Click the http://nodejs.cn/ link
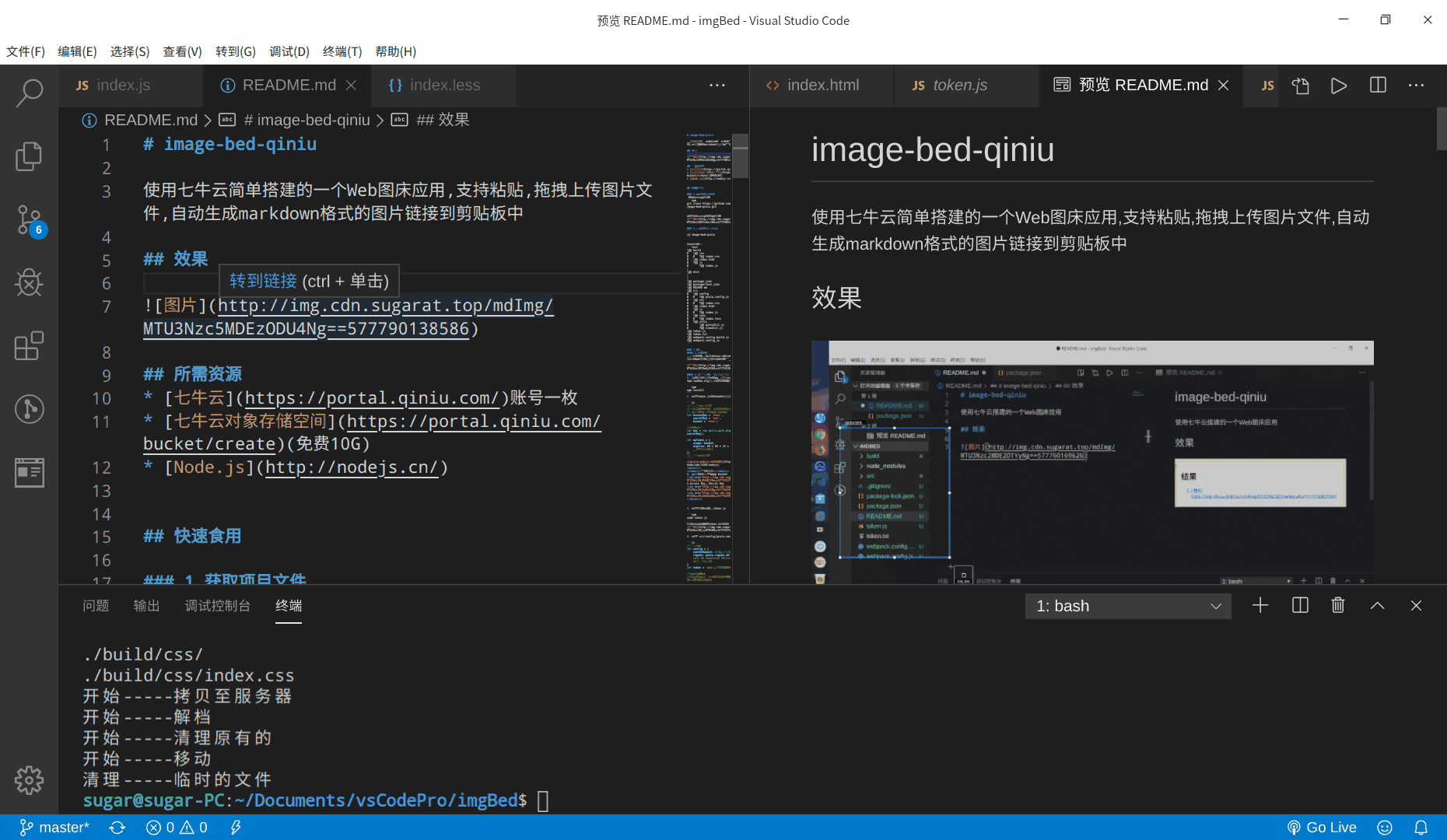Screen dimensions: 1447x840 352,467
